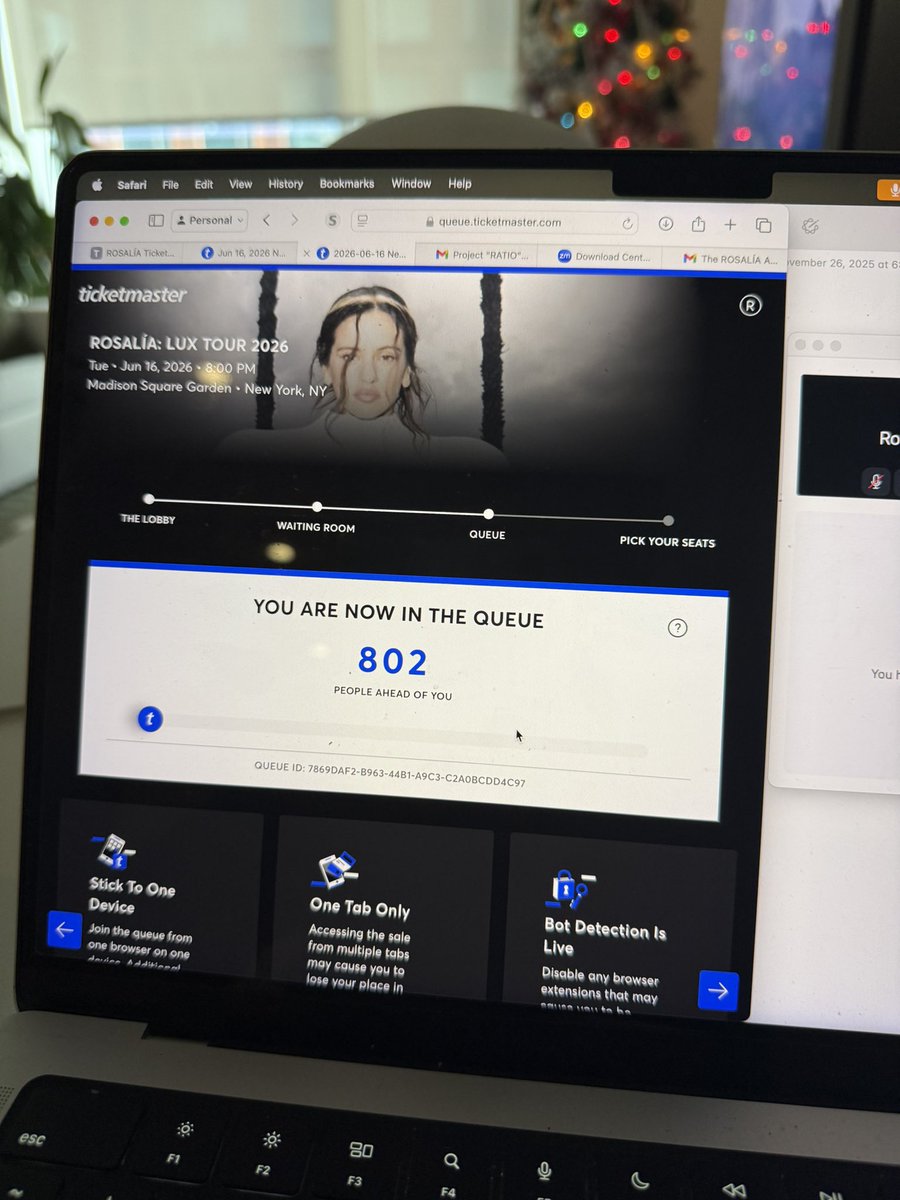The height and width of the screenshot is (1200, 900).
Task: Open the Share icon in Safari toolbar
Action: (699, 224)
